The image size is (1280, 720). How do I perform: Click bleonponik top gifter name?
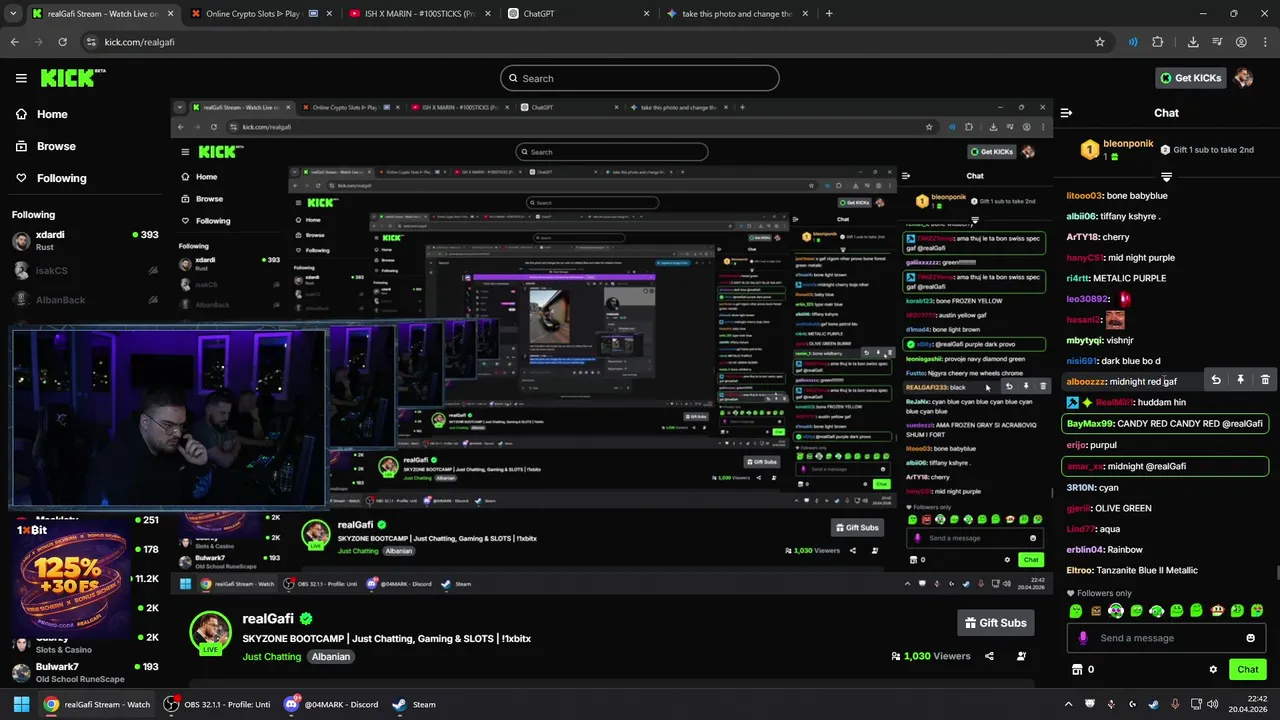click(x=1129, y=144)
